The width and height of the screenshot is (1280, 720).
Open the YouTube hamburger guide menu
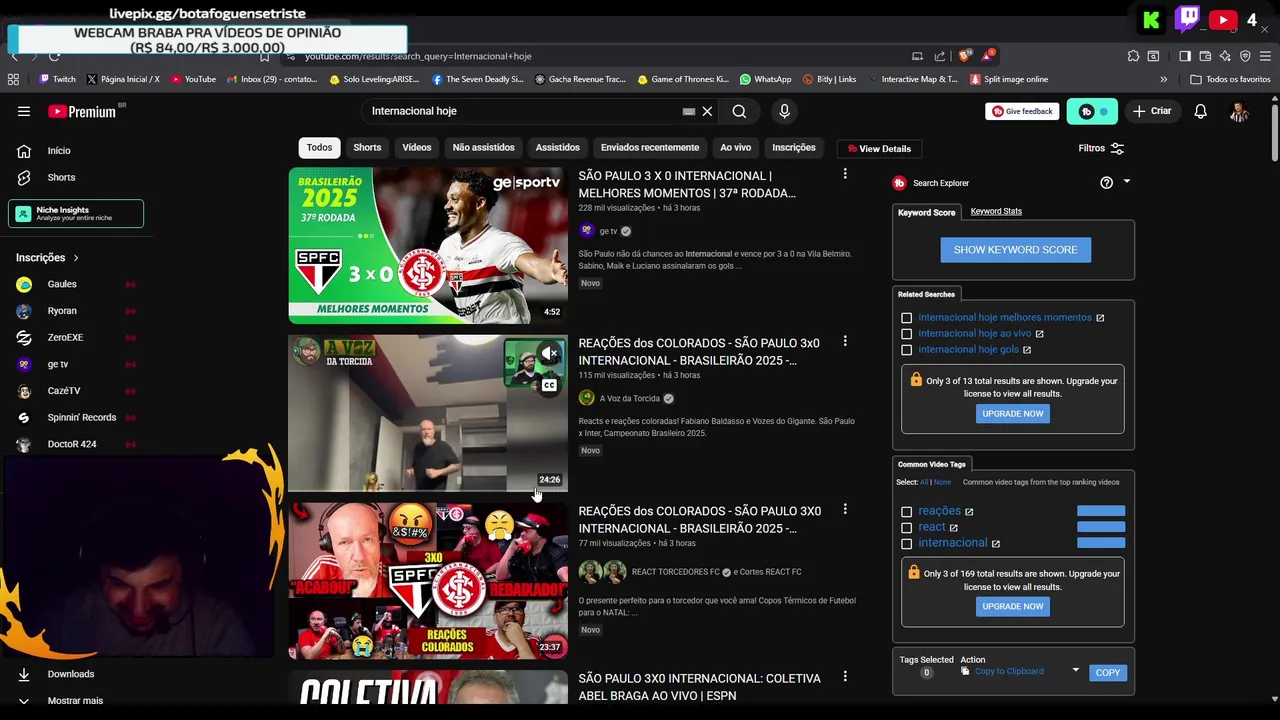coord(24,111)
